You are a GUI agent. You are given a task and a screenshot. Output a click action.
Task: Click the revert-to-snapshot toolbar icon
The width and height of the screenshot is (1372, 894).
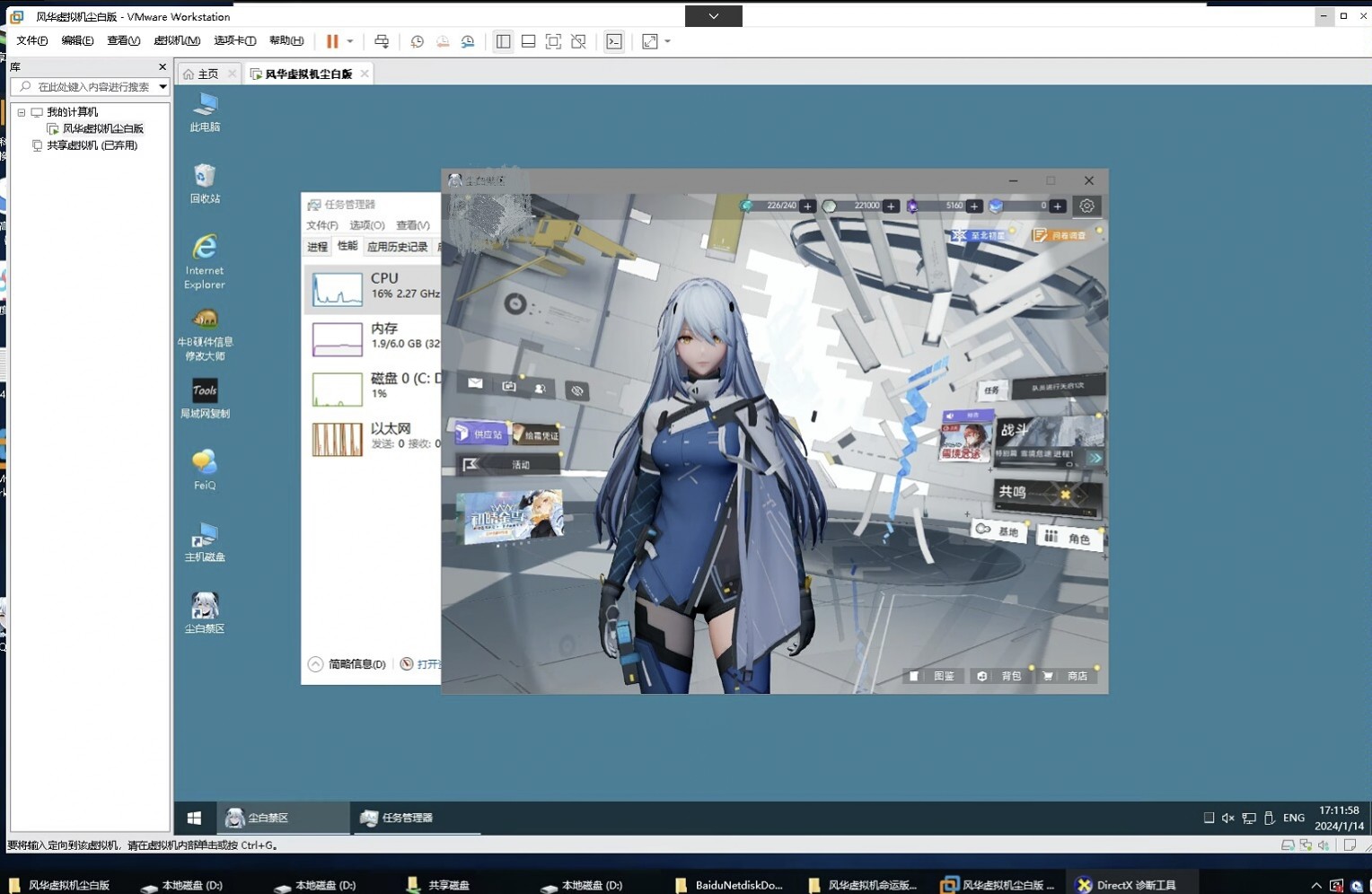[443, 41]
